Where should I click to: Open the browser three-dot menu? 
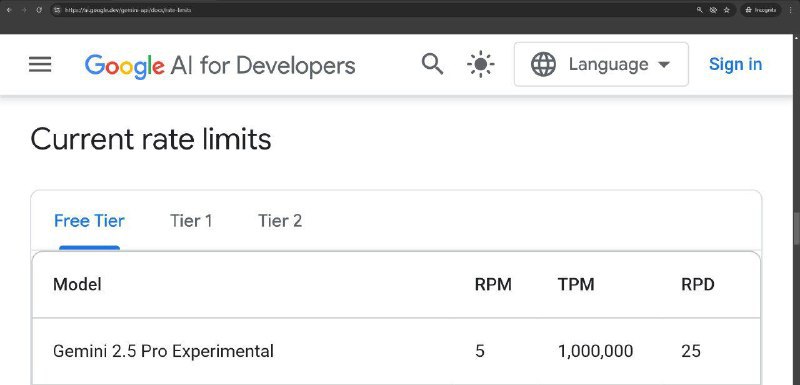(x=790, y=10)
